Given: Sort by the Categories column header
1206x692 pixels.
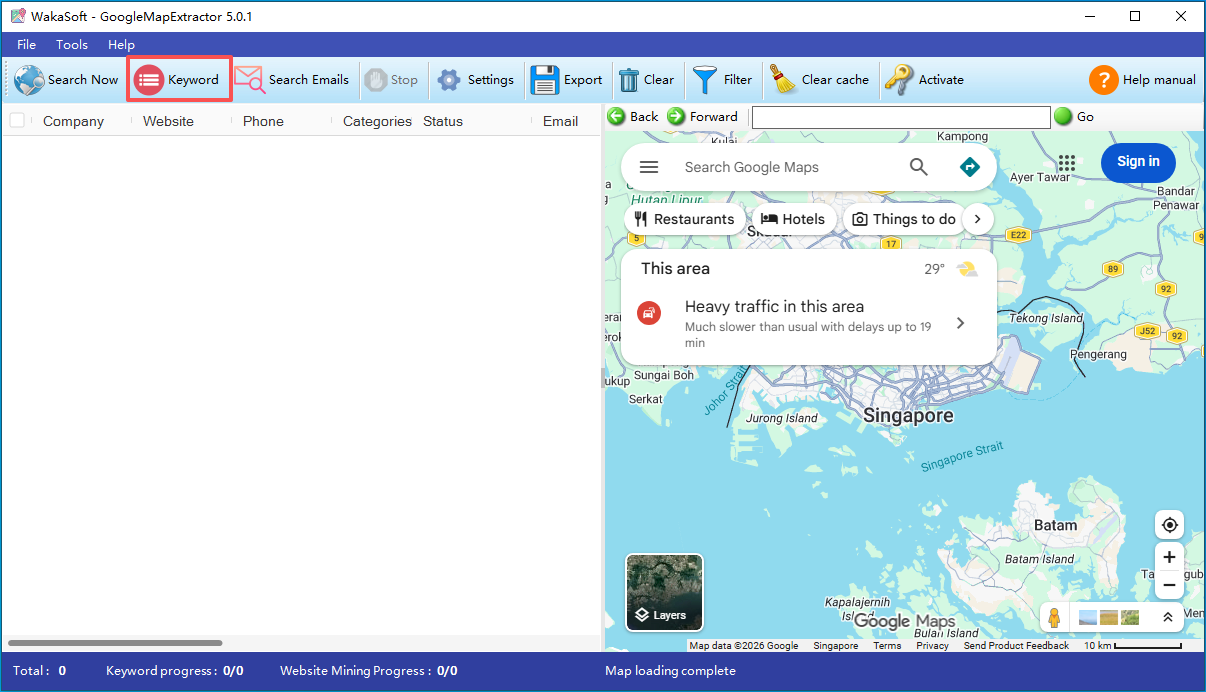Looking at the screenshot, I should (x=377, y=121).
